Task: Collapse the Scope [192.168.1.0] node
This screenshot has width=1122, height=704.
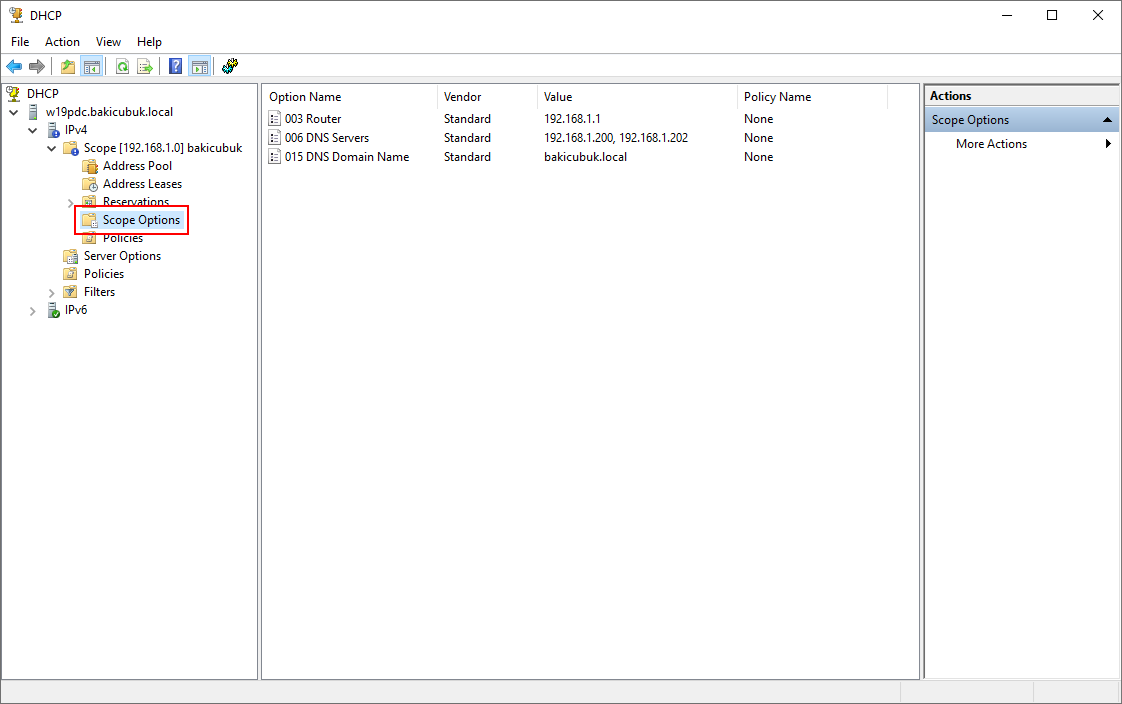Action: (x=52, y=148)
